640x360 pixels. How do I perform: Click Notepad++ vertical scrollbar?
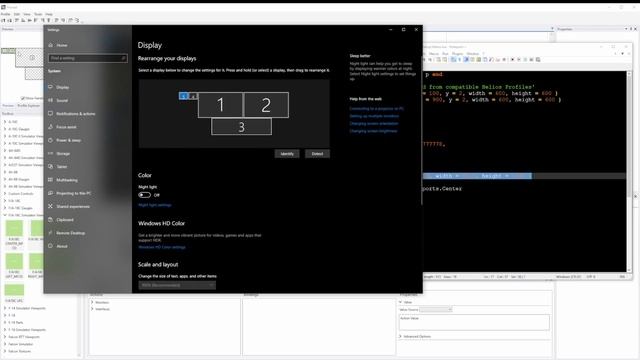629,171
